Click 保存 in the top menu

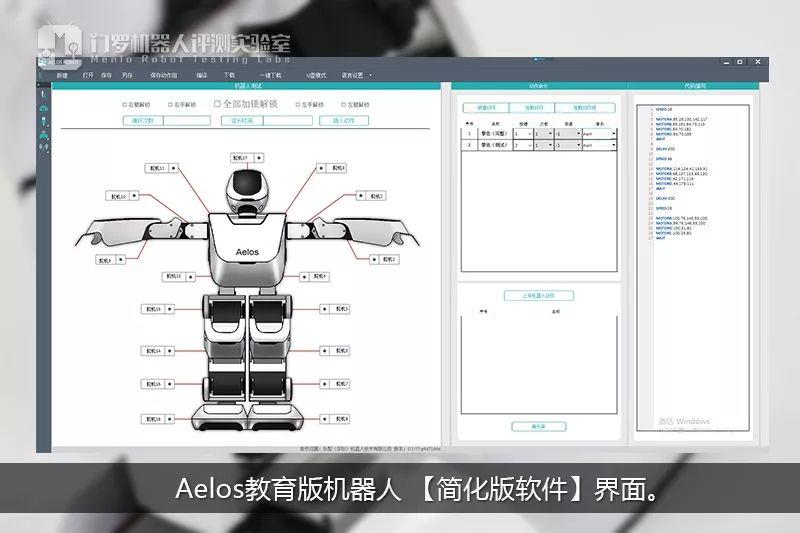[x=106, y=75]
